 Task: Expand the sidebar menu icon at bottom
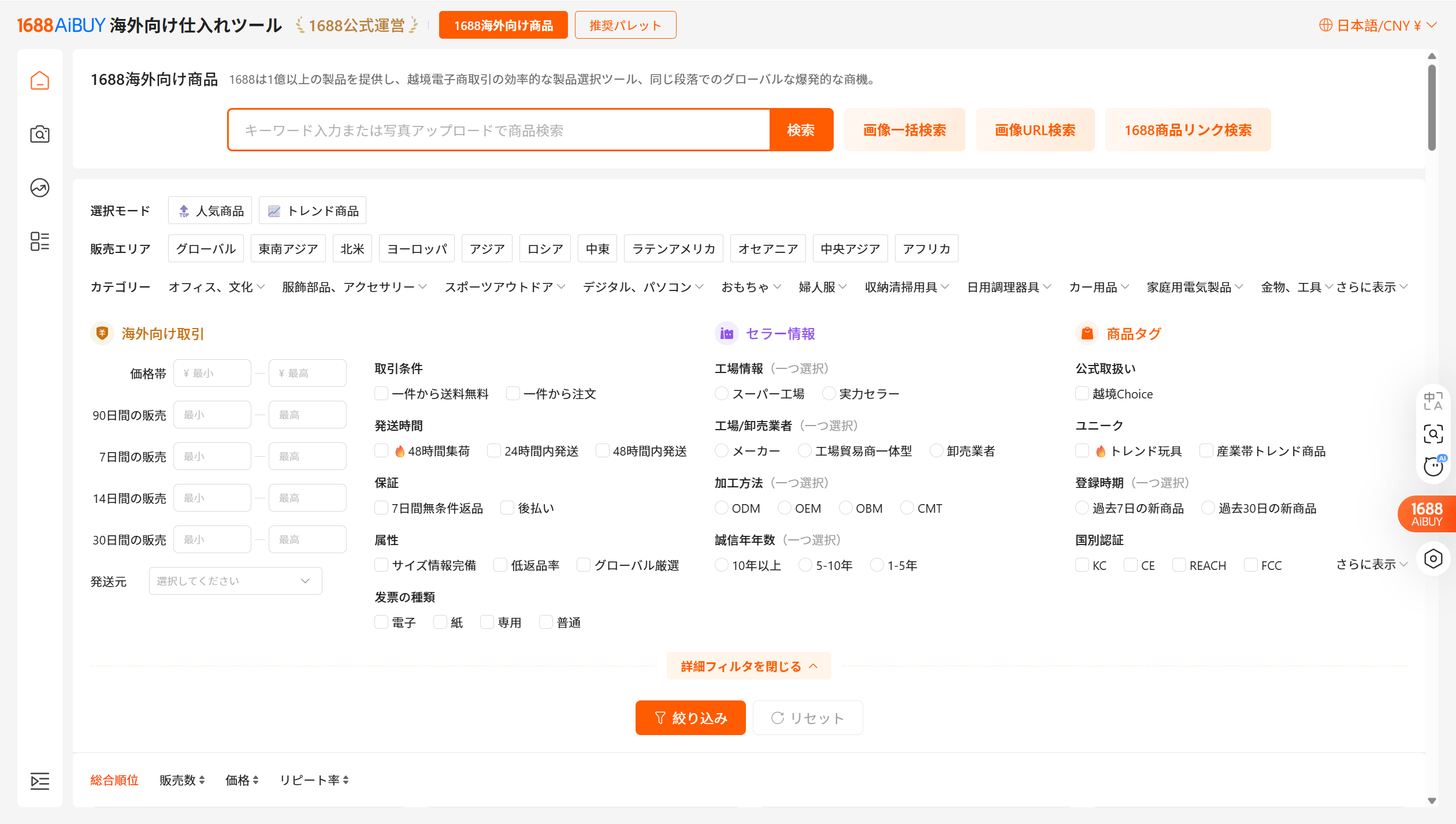pyautogui.click(x=39, y=781)
